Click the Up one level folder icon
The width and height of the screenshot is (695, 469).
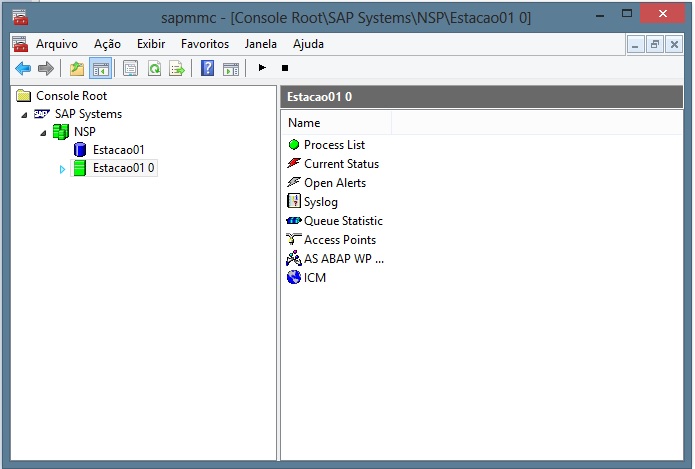(x=77, y=68)
